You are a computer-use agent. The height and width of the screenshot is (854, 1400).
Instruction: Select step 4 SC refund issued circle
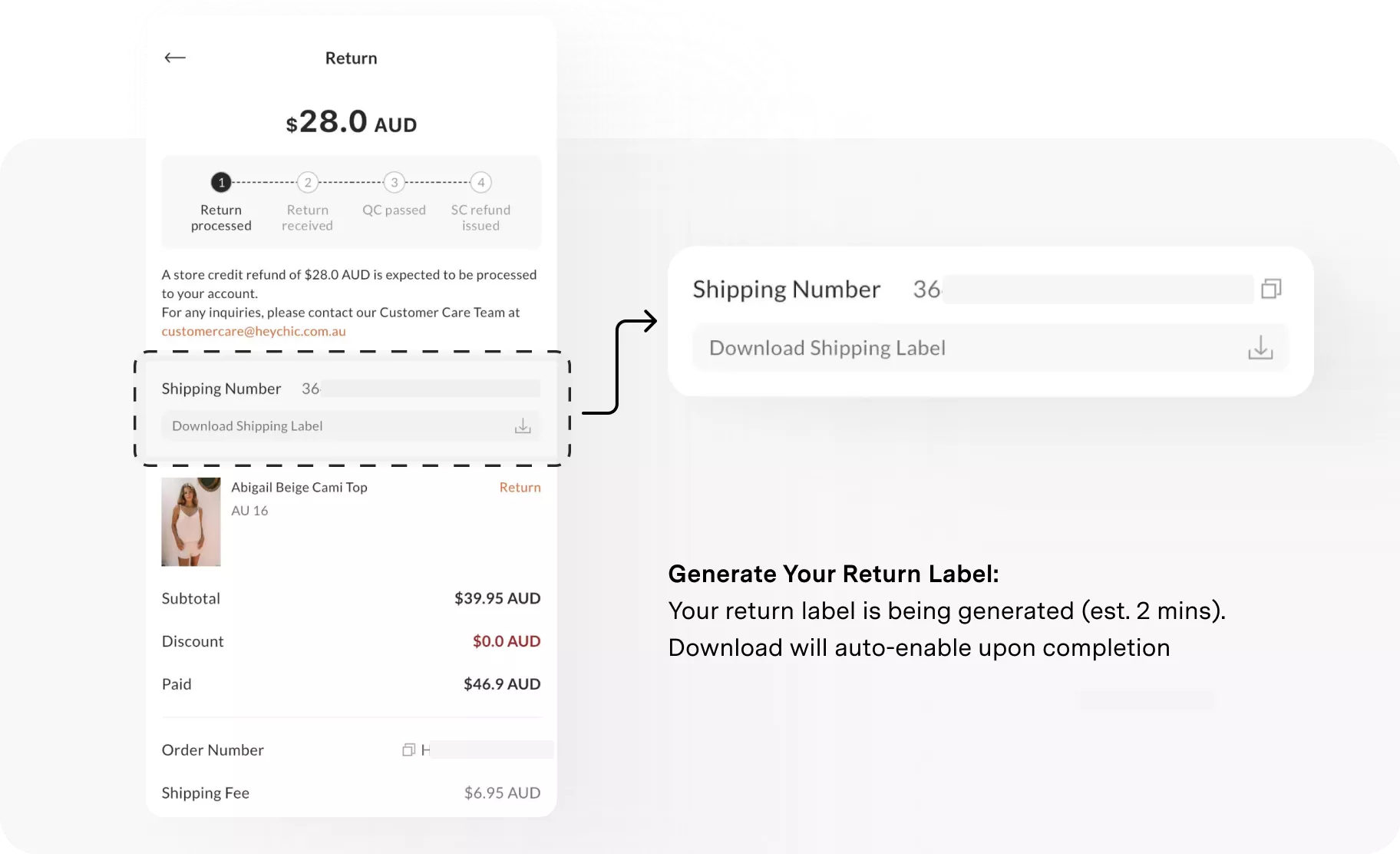[481, 183]
